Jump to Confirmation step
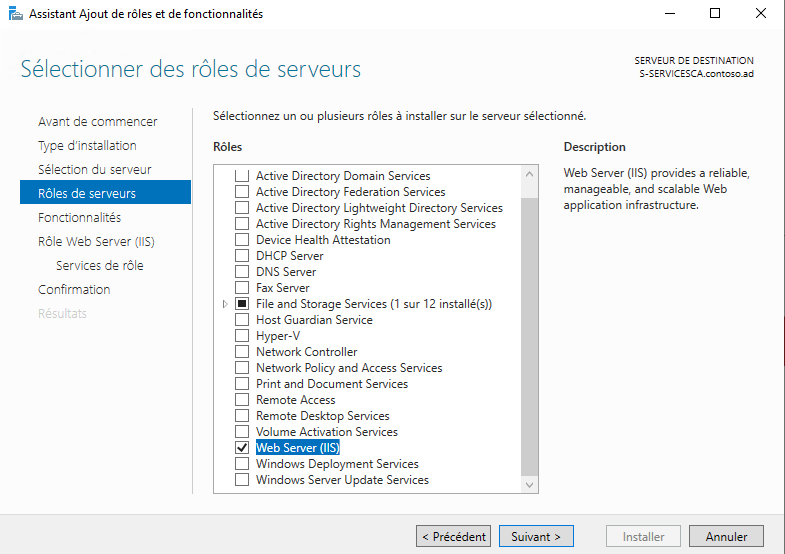This screenshot has height=554, width=785. [x=74, y=290]
